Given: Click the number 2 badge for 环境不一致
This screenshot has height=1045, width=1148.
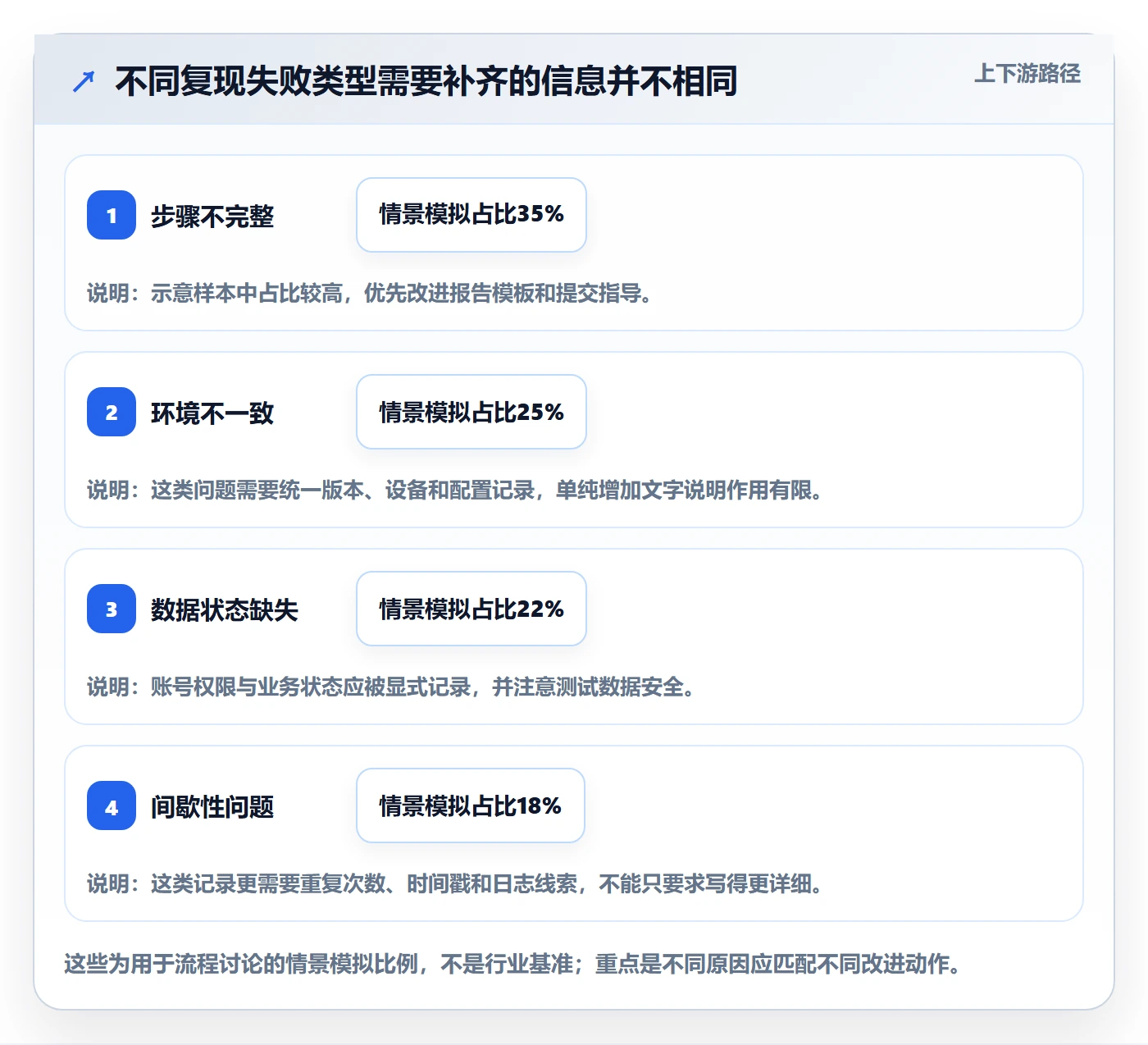Looking at the screenshot, I should tap(112, 412).
